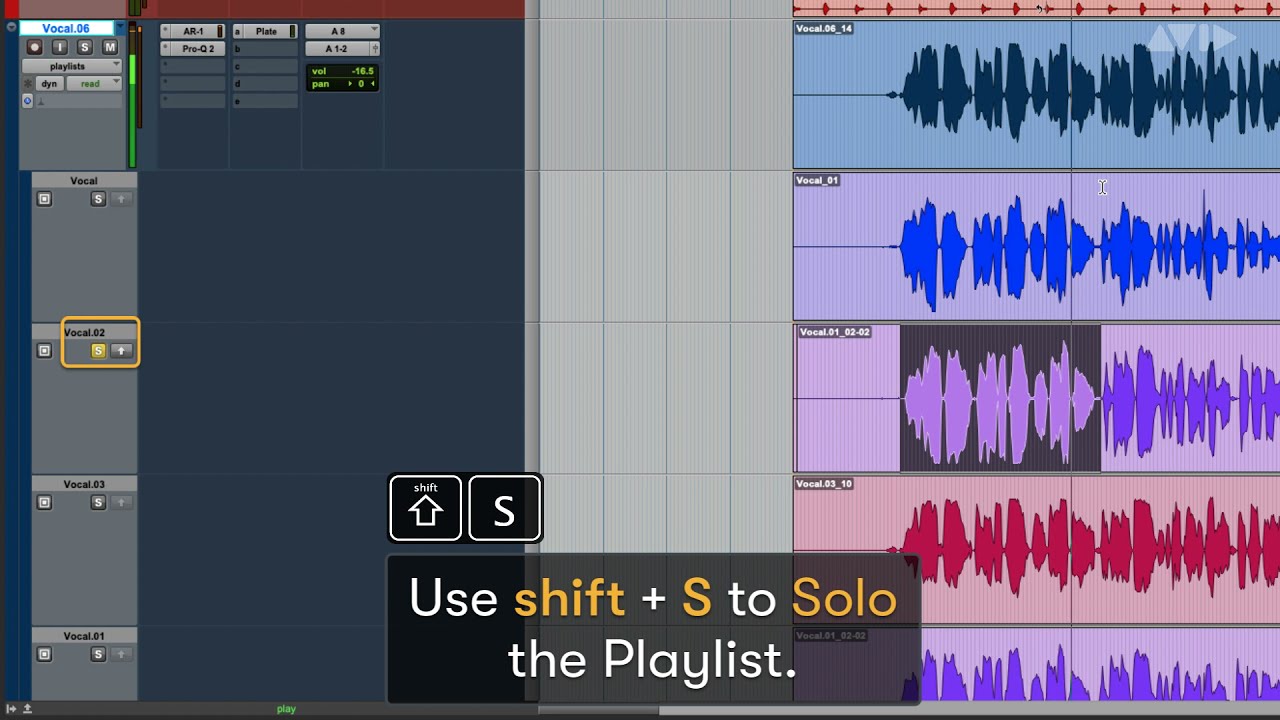The image size is (1280, 720).
Task: Solo the Vocal playlist lane
Action: [x=98, y=199]
